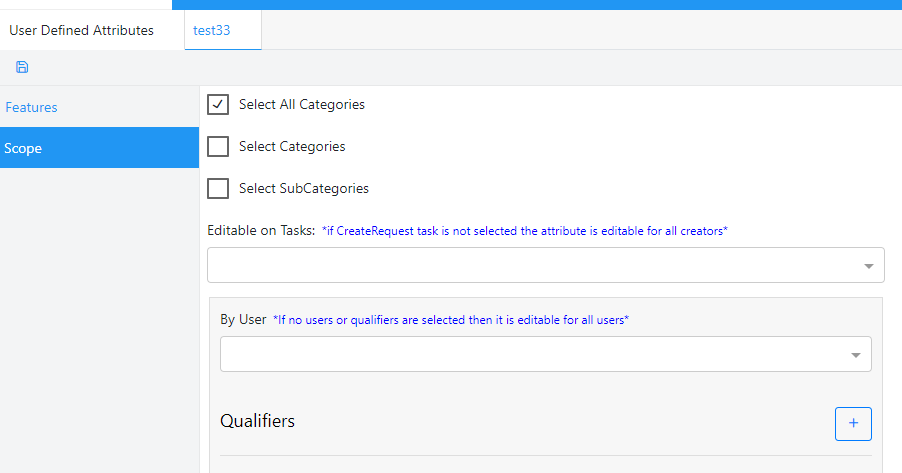Image resolution: width=902 pixels, height=473 pixels.
Task: Click the Select SubCategories label text
Action: pos(303,188)
